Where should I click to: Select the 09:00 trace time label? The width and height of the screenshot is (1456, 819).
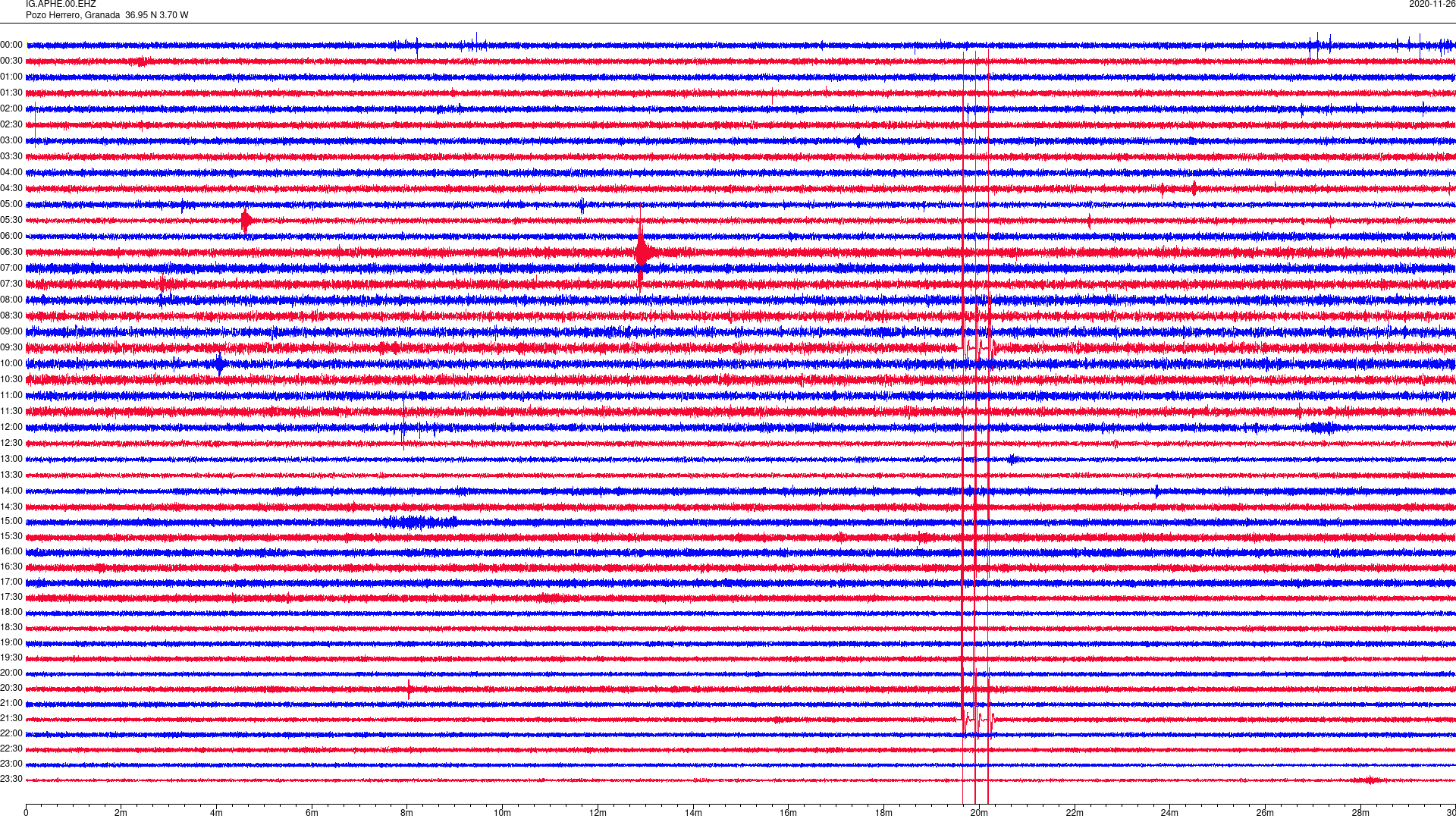point(11,331)
